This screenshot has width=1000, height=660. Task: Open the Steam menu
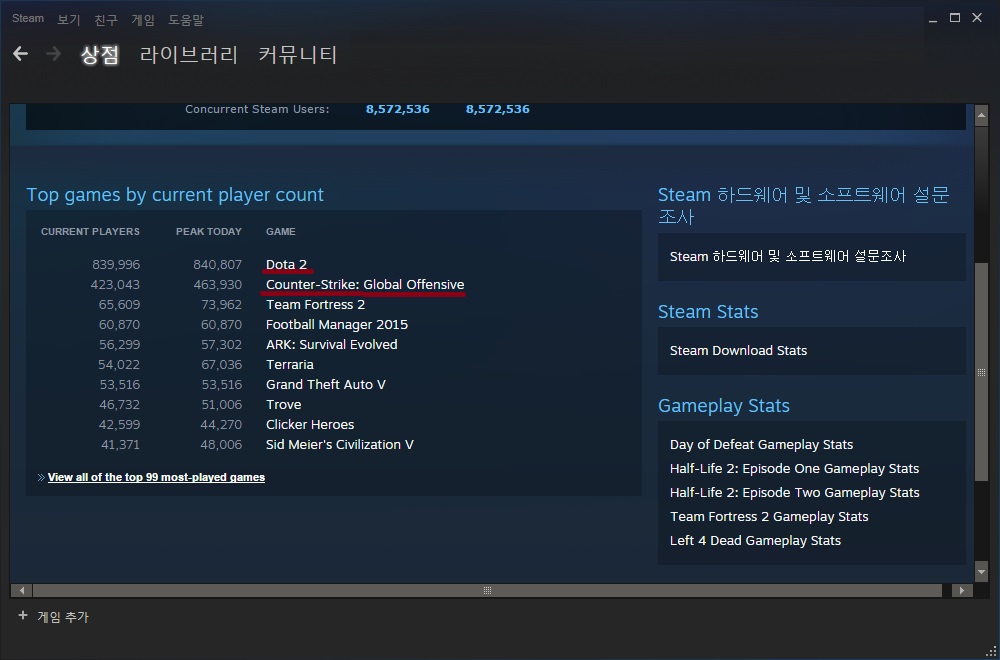(x=28, y=18)
